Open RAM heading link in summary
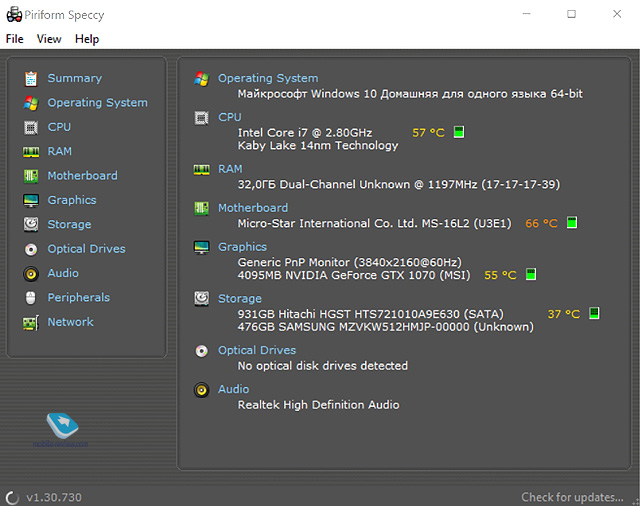The image size is (640, 506). [230, 169]
